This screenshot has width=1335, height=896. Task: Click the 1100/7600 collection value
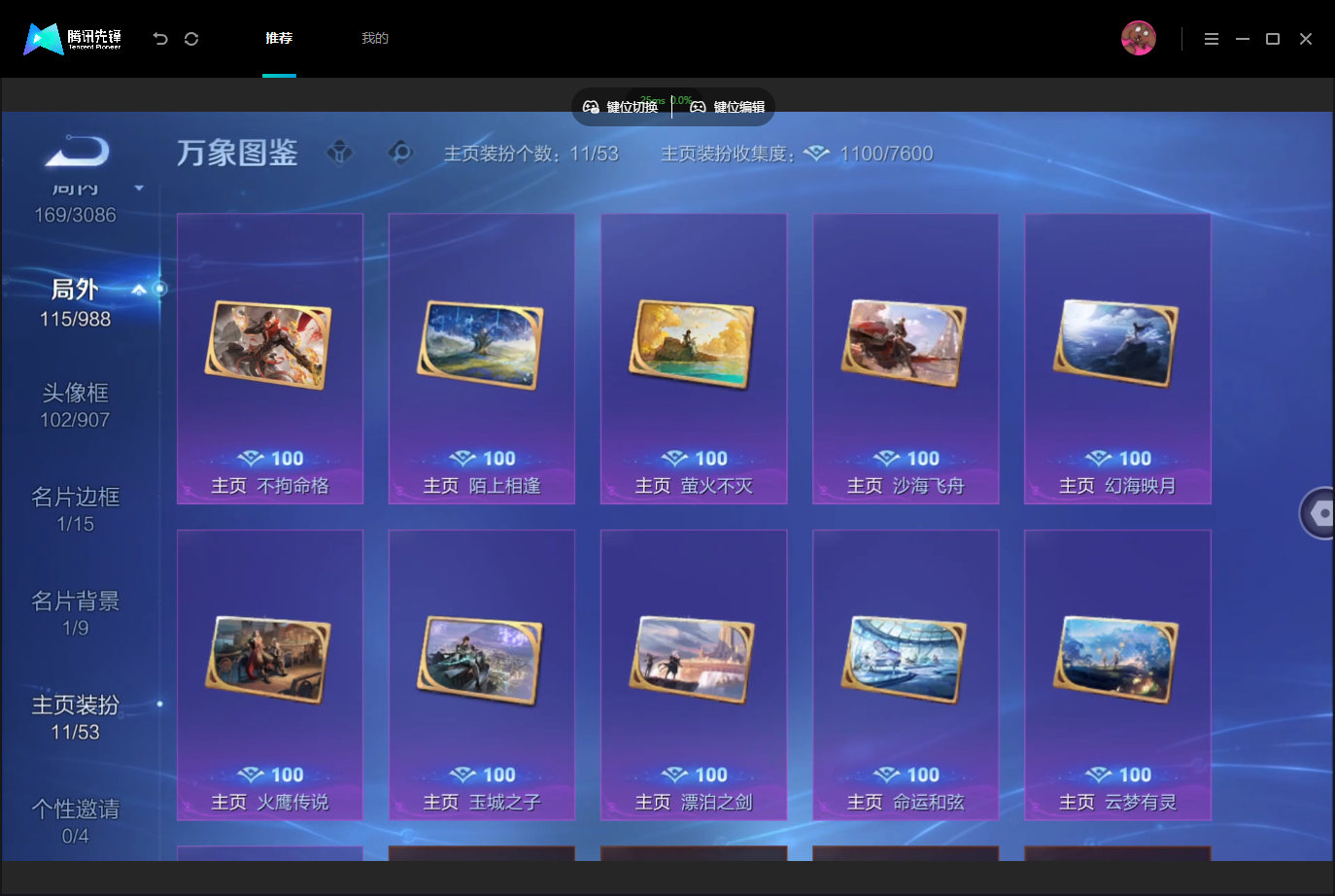(x=886, y=154)
